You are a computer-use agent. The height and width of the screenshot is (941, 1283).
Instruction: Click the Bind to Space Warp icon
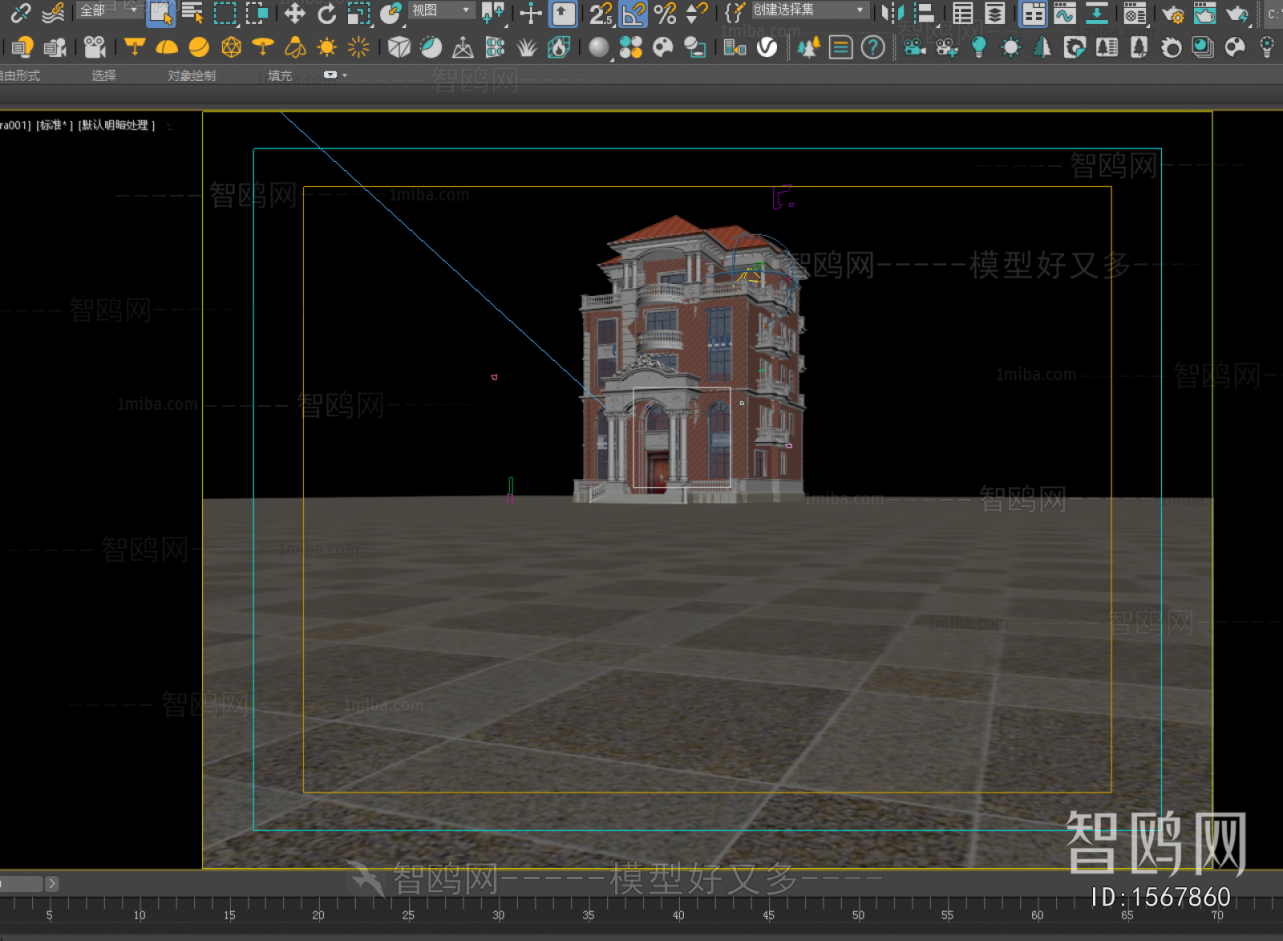pyautogui.click(x=53, y=12)
